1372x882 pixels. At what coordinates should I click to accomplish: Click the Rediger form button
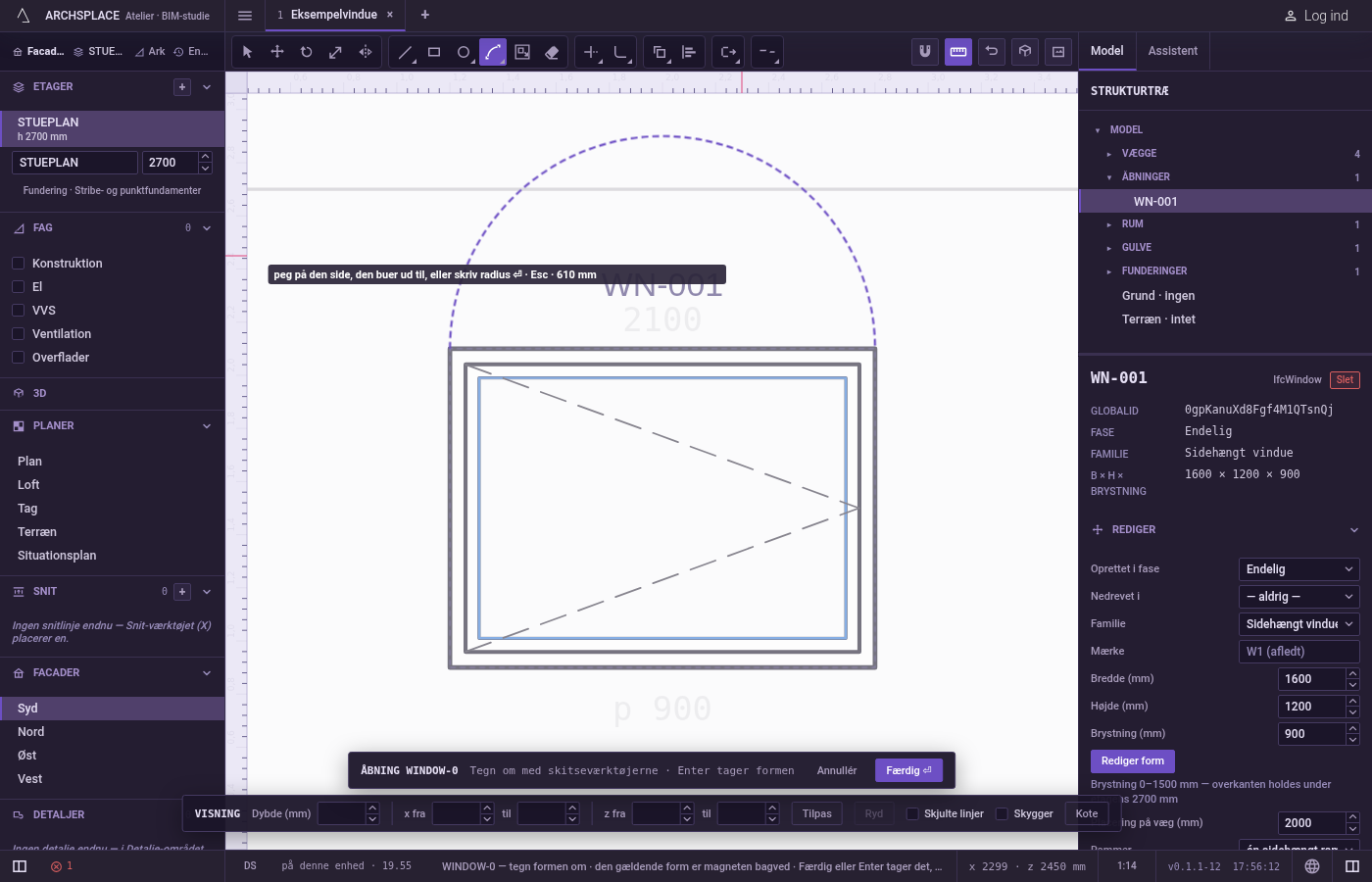(1133, 761)
